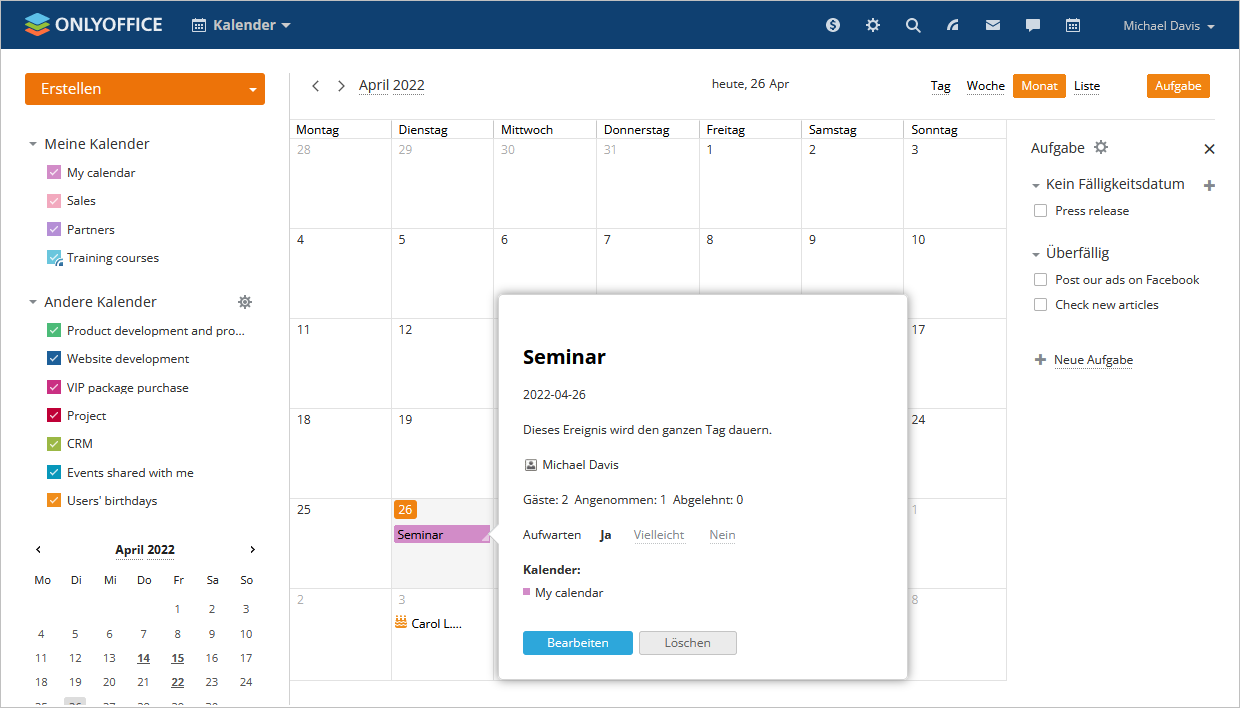Viewport: 1240px width, 708px height.
Task: Click the search magnifier icon
Action: [x=913, y=25]
